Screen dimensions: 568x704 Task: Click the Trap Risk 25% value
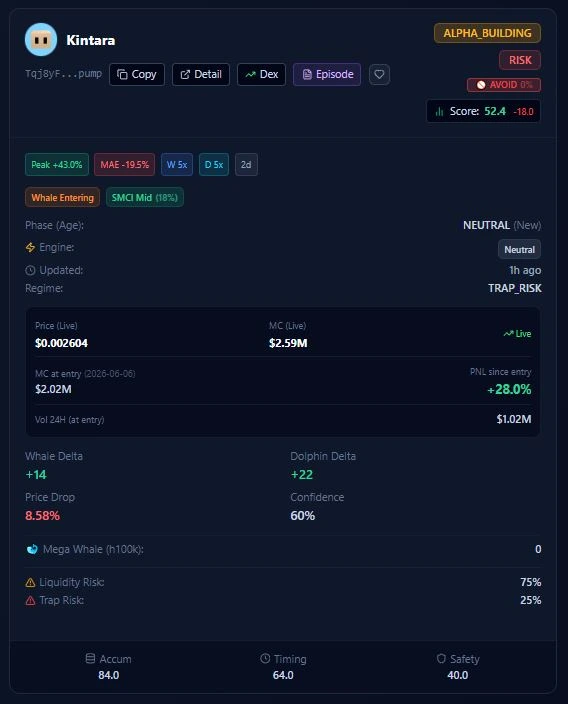pyautogui.click(x=530, y=600)
